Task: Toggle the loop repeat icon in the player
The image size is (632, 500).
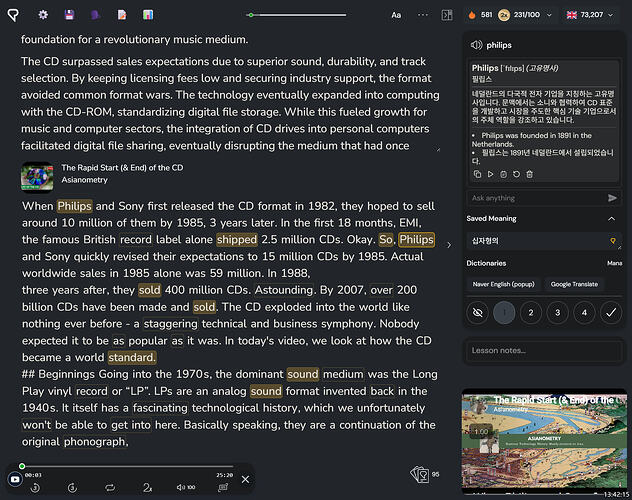Action: pos(110,488)
